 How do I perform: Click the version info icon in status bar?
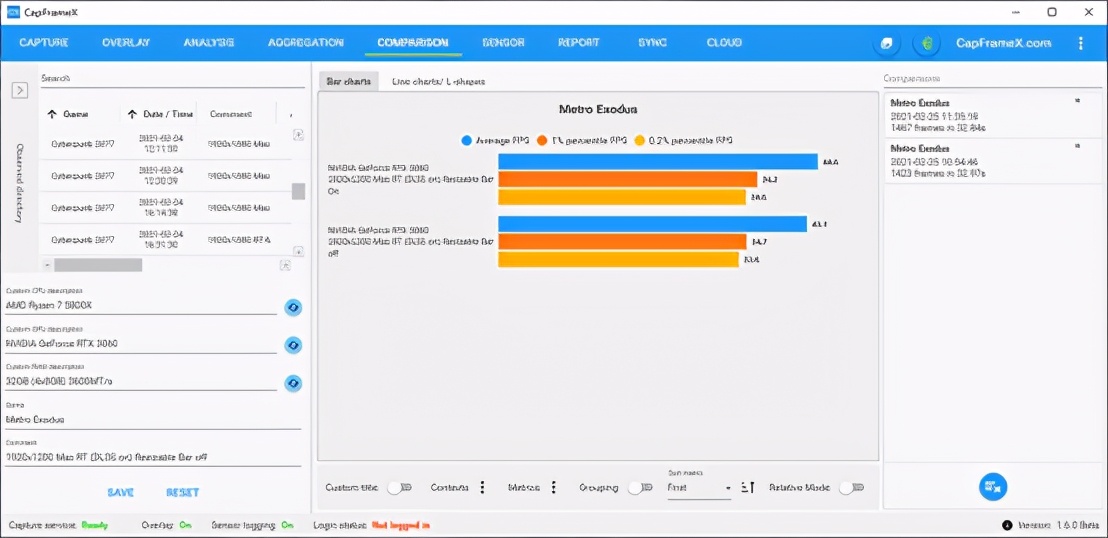coord(1007,526)
